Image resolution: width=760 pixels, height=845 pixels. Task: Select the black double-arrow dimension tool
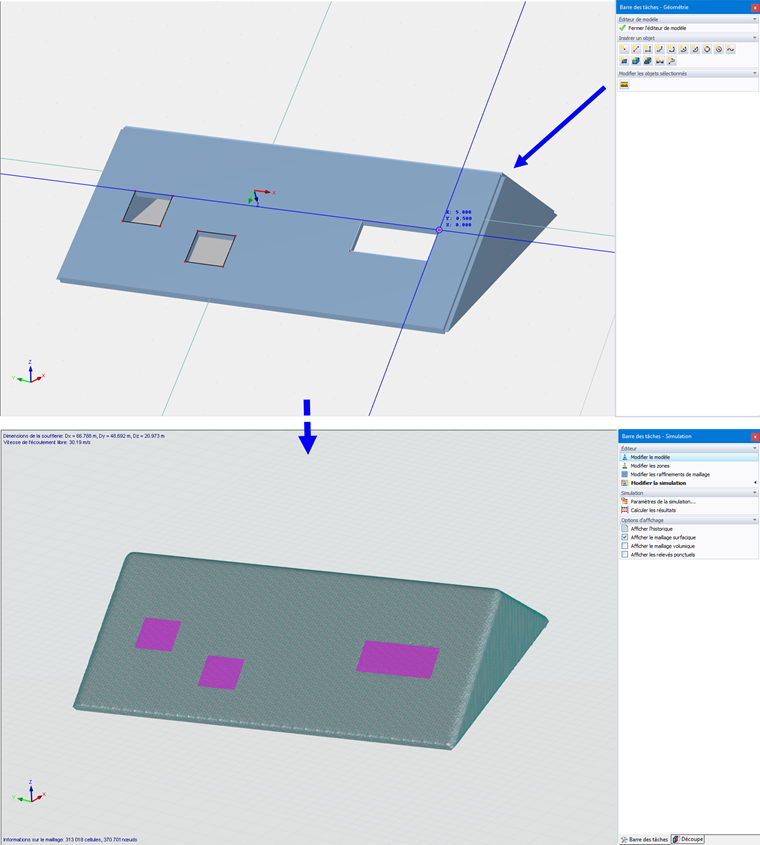pos(660,61)
